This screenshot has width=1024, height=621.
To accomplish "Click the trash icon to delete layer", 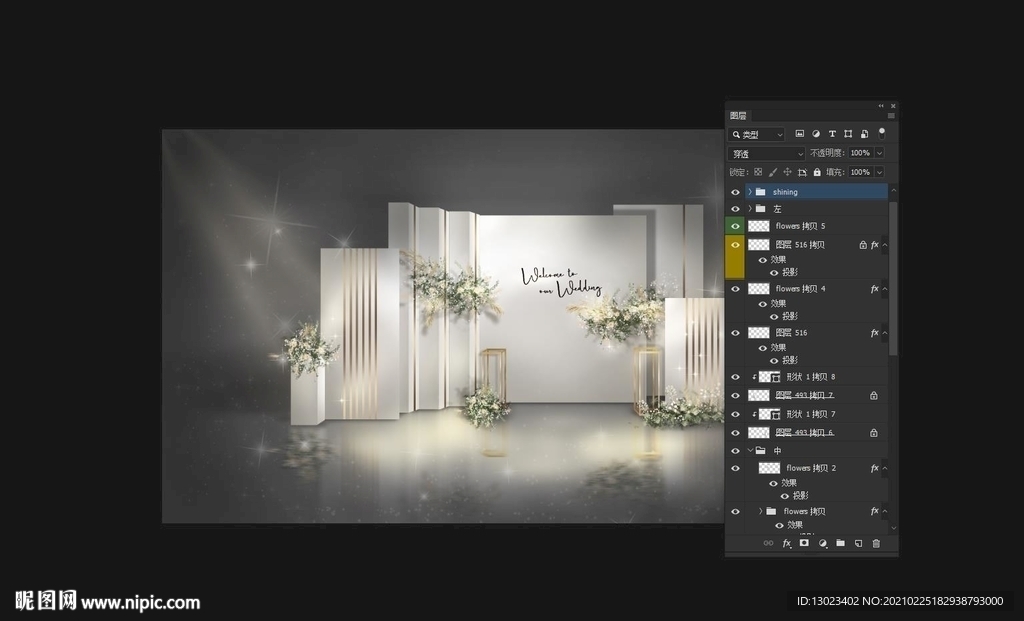I will tap(876, 543).
